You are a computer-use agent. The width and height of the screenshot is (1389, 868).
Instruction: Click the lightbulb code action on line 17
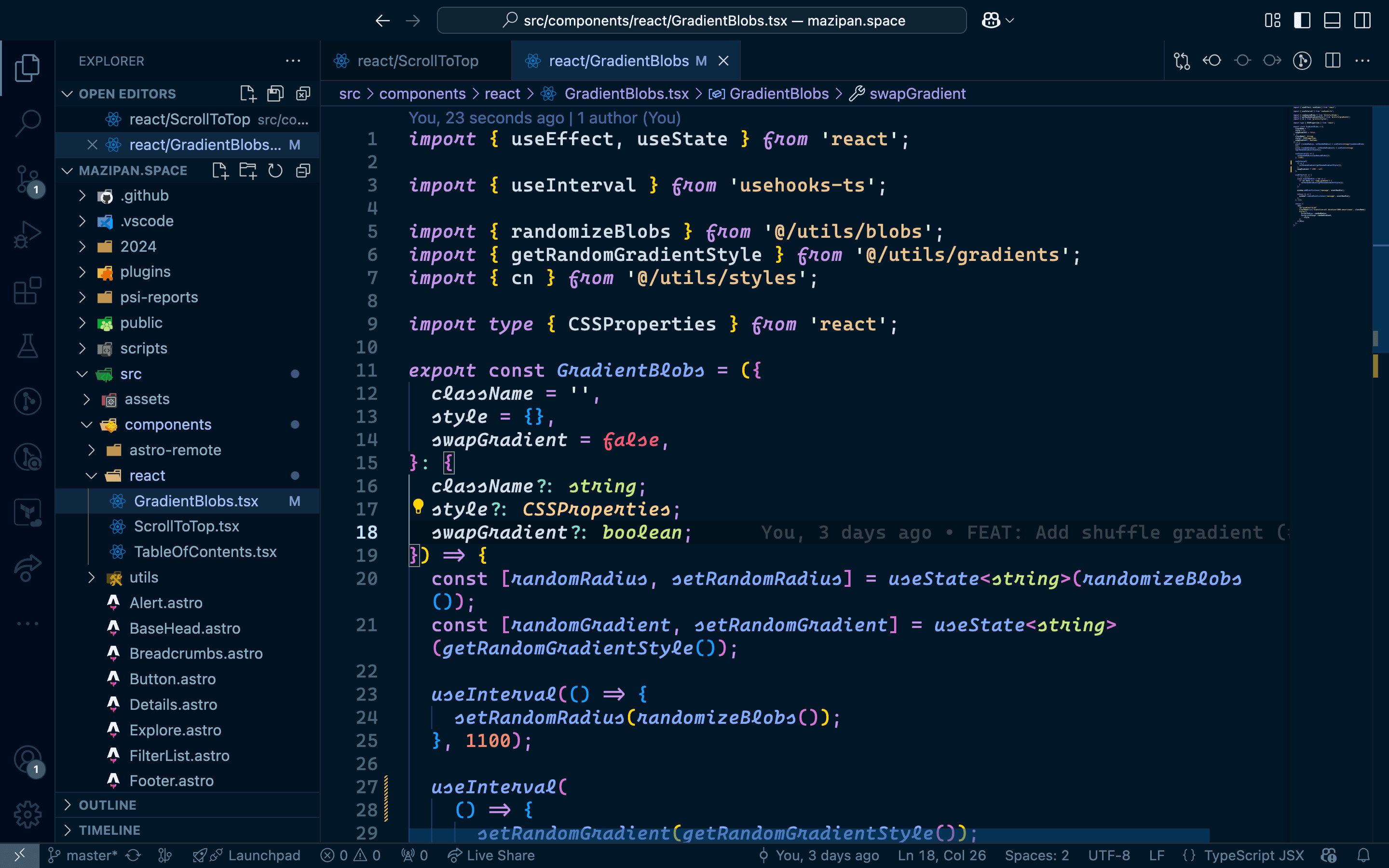[x=418, y=506]
